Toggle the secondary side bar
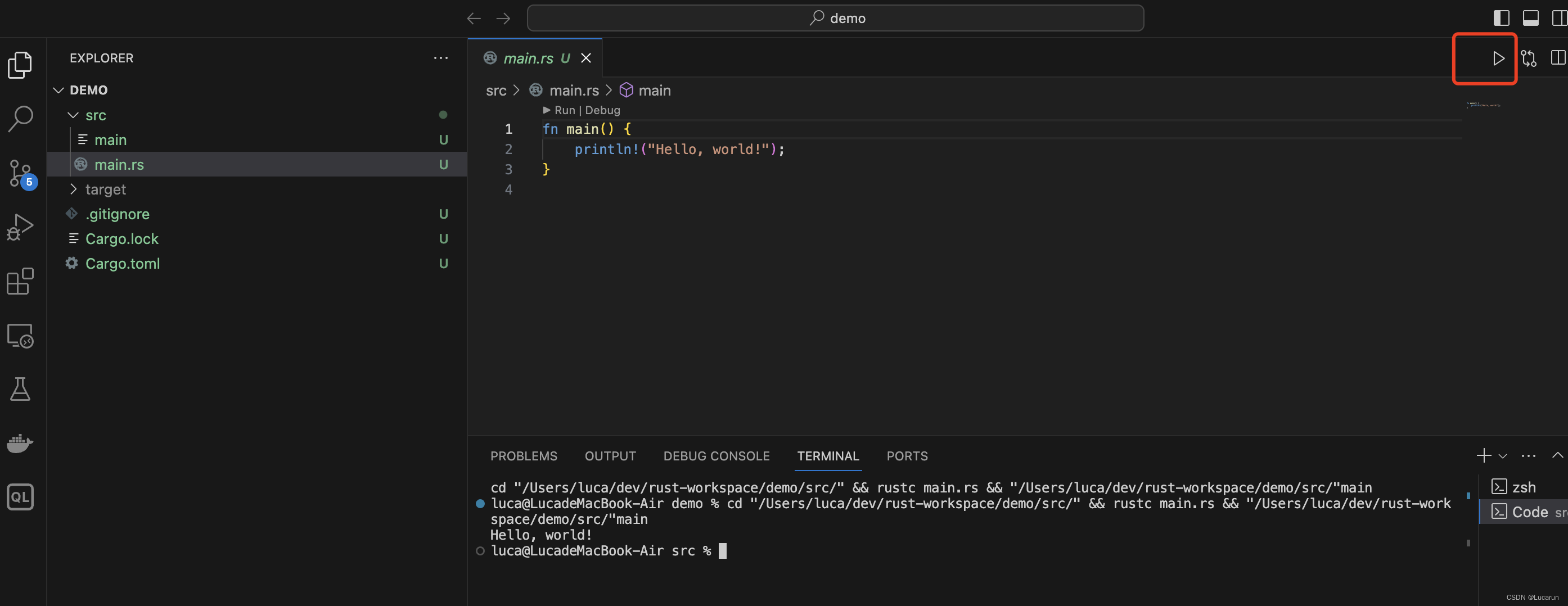The height and width of the screenshot is (606, 1568). (x=1560, y=17)
